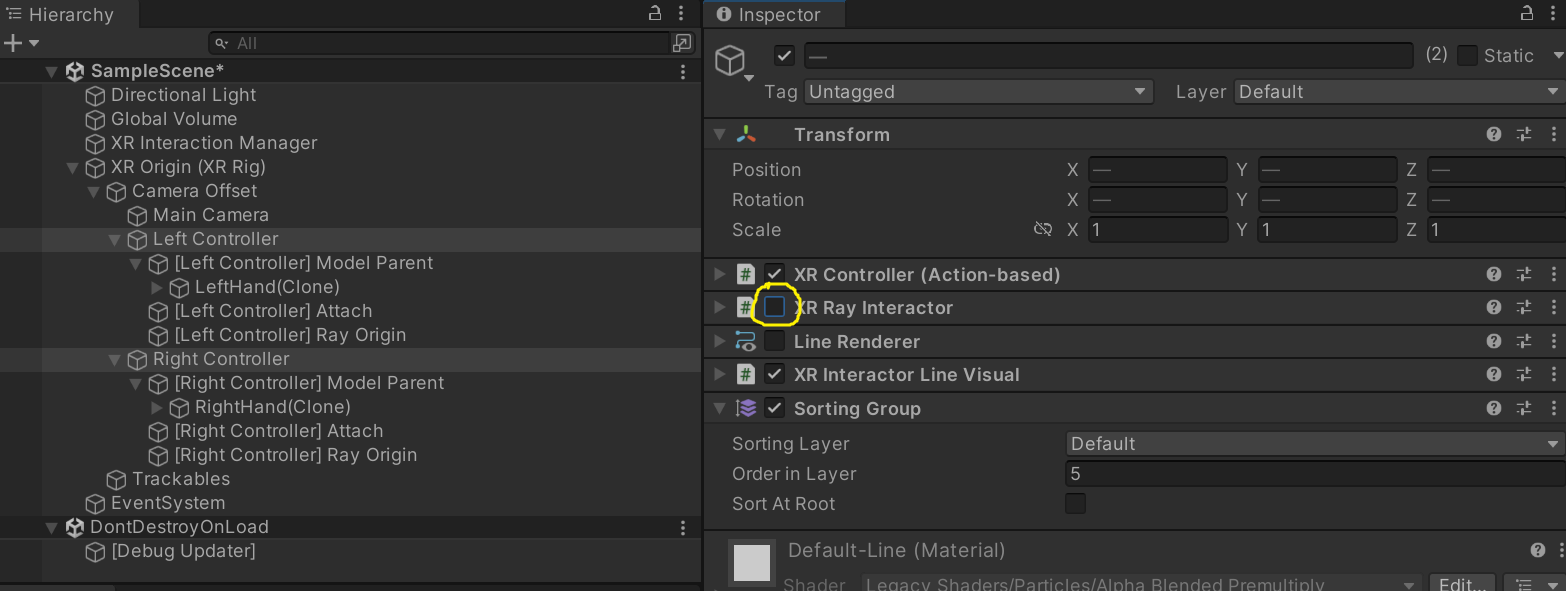Expand the XR Ray Interactor component foldout
Viewport: 1566px width, 591px height.
[x=719, y=307]
